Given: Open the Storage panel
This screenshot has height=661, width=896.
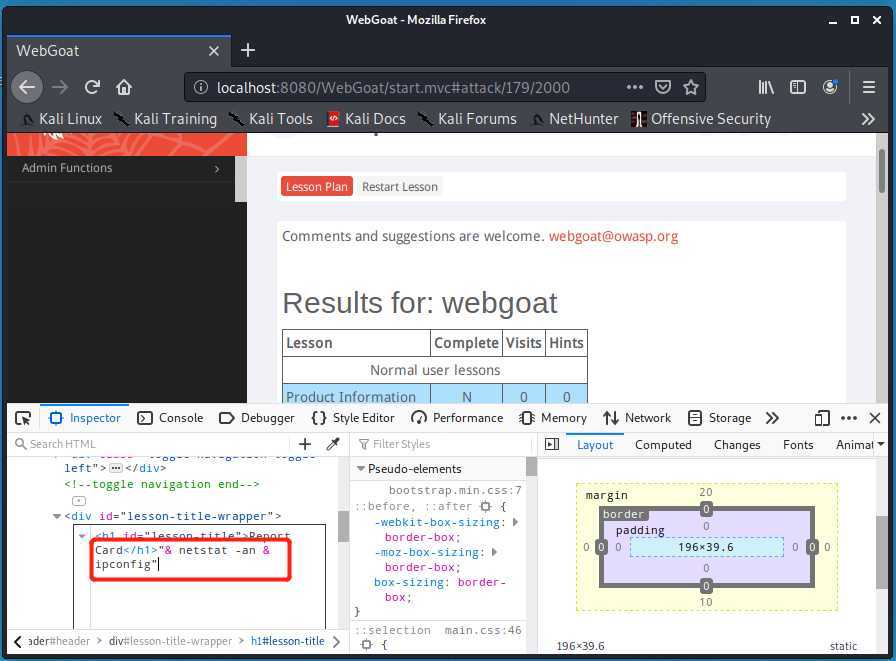Looking at the screenshot, I should tap(719, 418).
